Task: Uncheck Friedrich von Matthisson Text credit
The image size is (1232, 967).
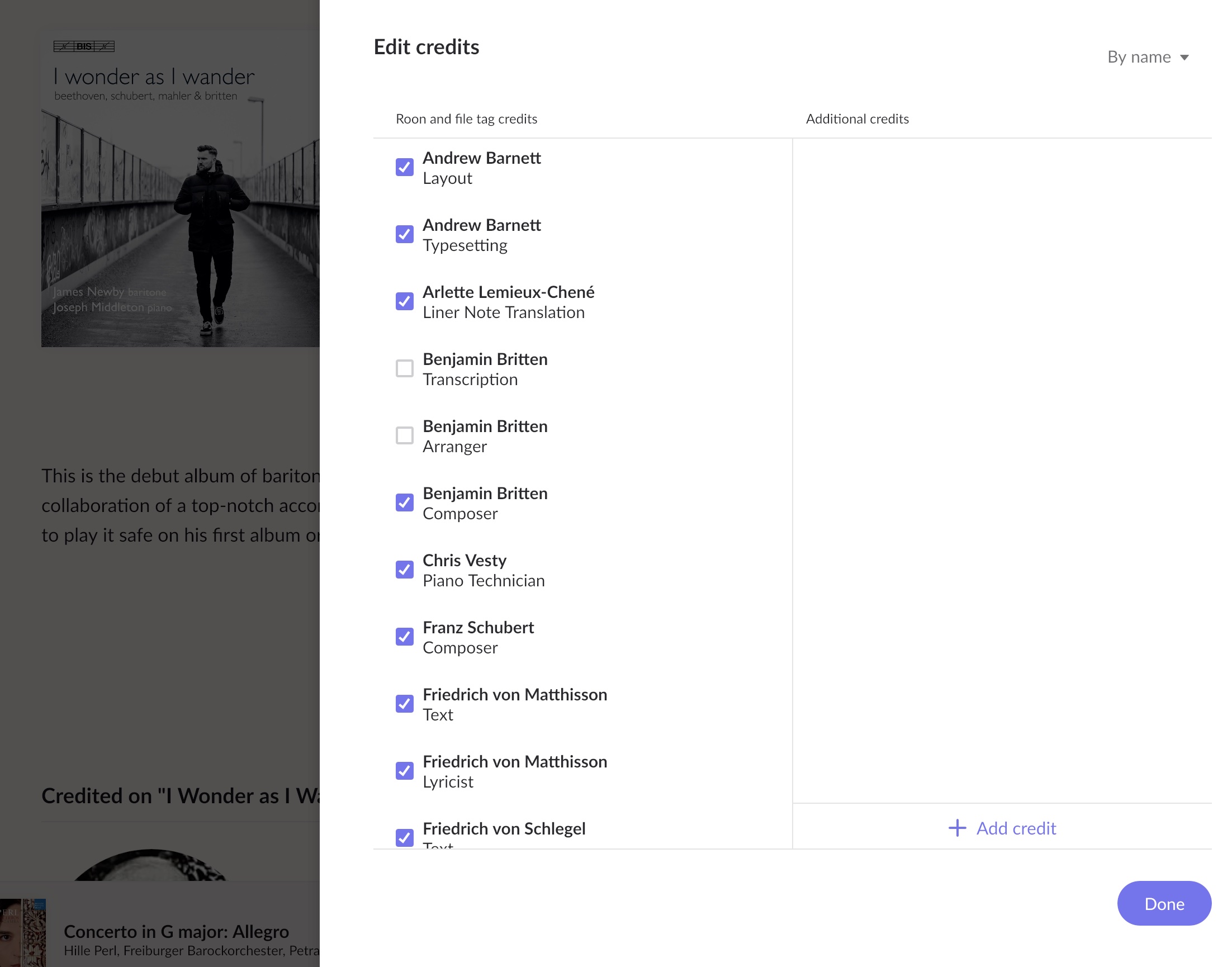Action: pyautogui.click(x=404, y=704)
